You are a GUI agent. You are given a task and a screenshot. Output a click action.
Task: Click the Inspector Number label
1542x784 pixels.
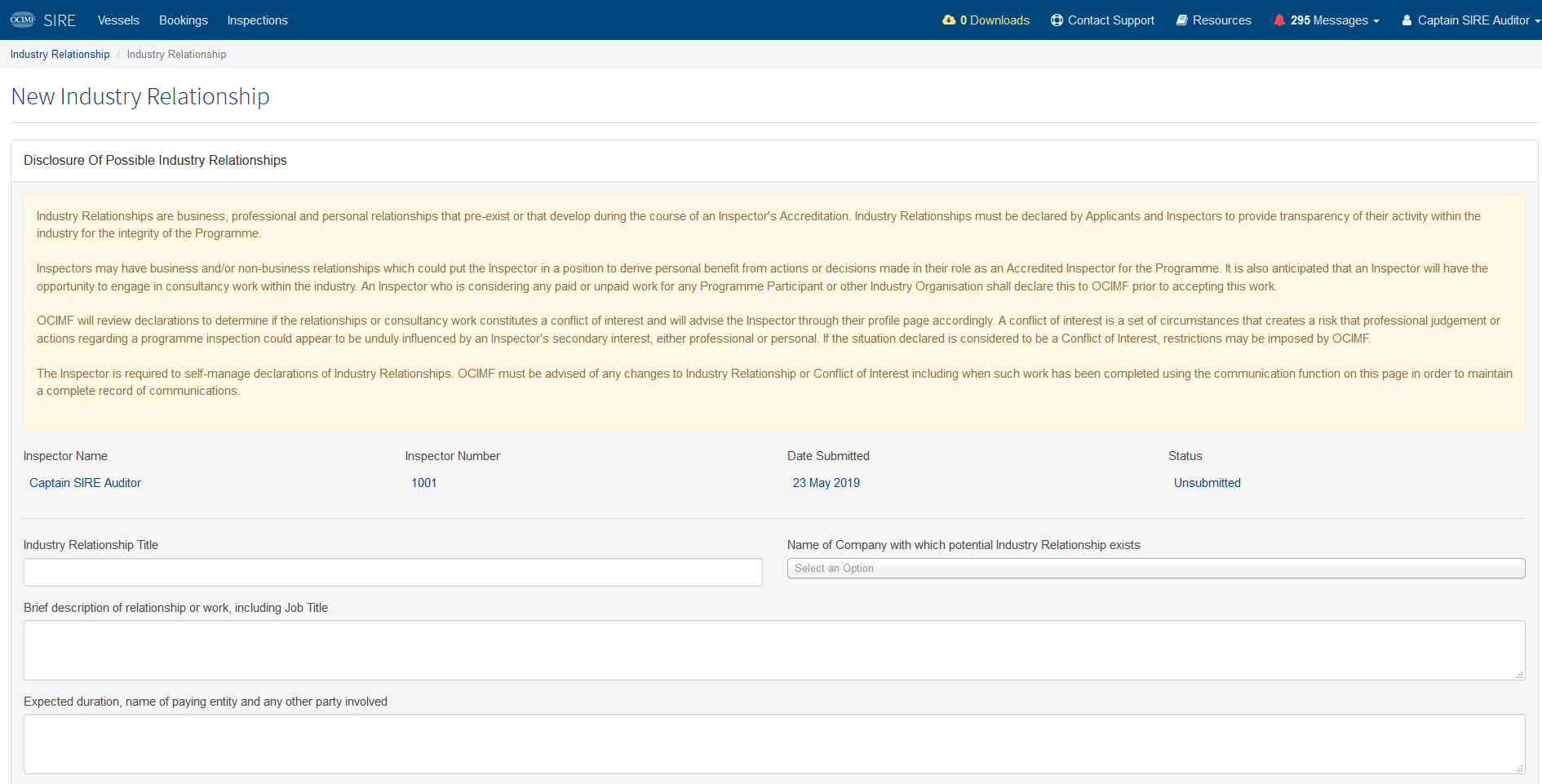[x=452, y=455]
